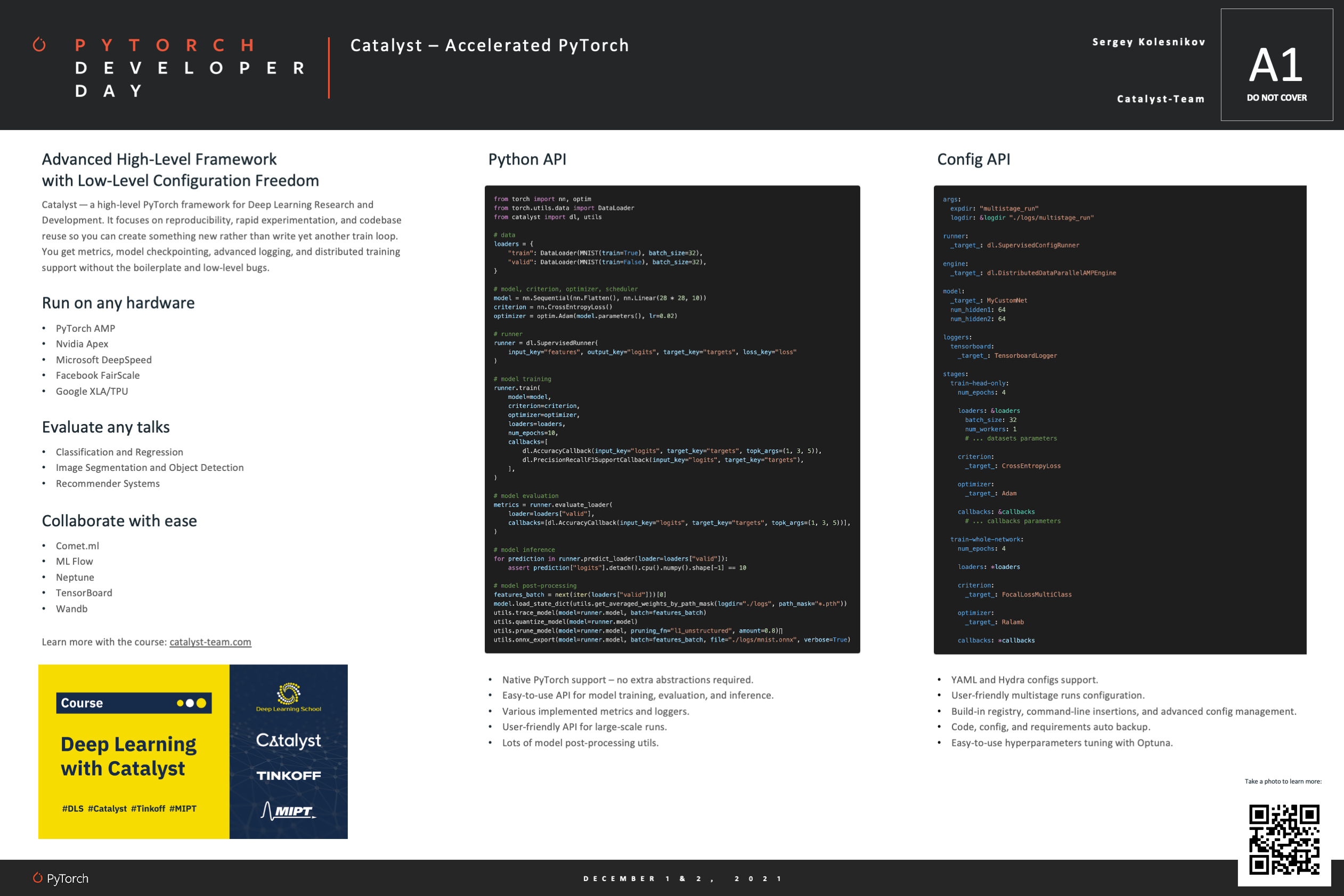Click the Nvidia Apex bullet
The height and width of the screenshot is (896, 1344).
[82, 344]
